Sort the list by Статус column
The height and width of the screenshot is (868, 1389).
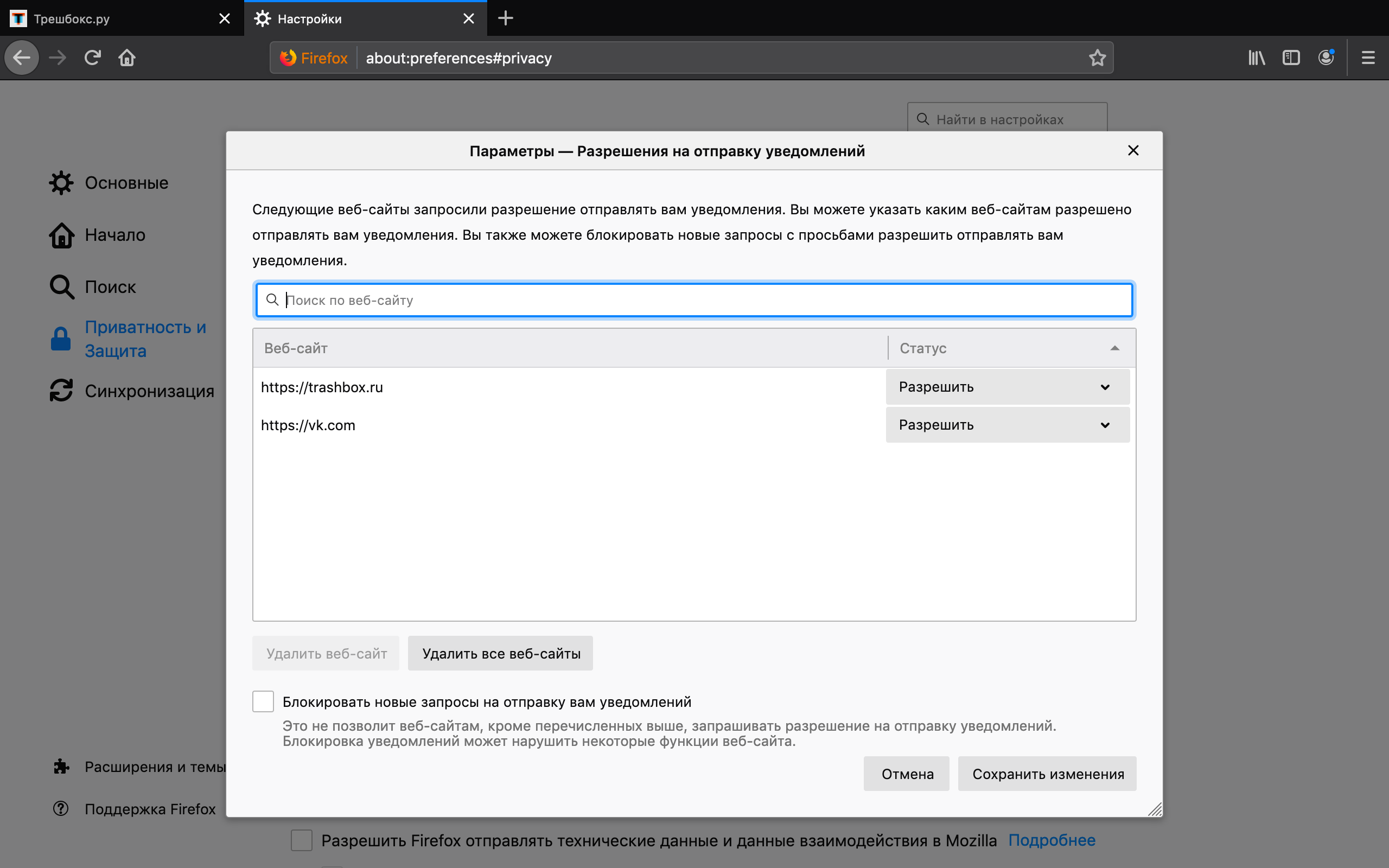tap(1011, 348)
